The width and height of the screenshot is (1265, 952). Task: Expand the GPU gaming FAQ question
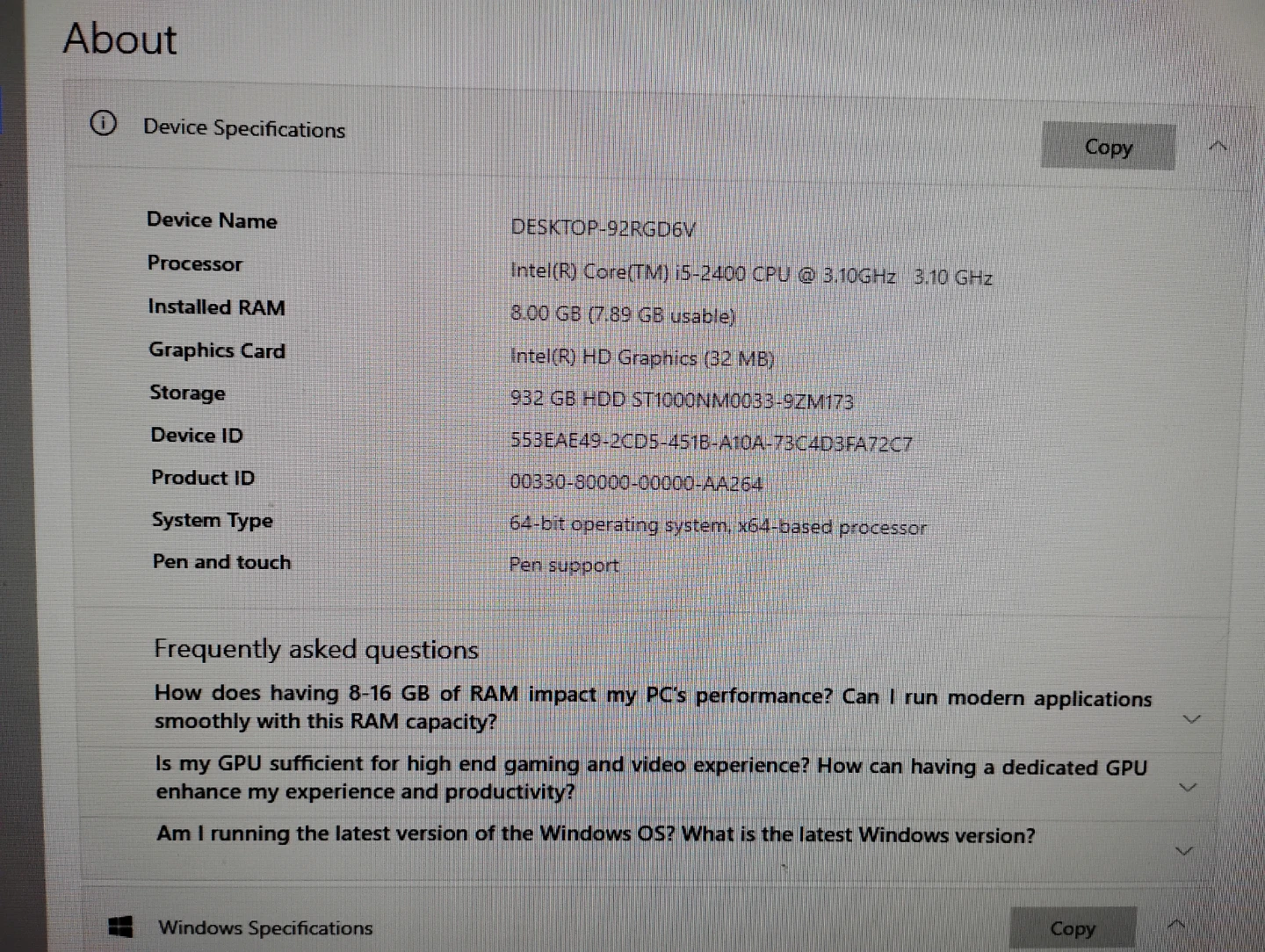[1188, 787]
